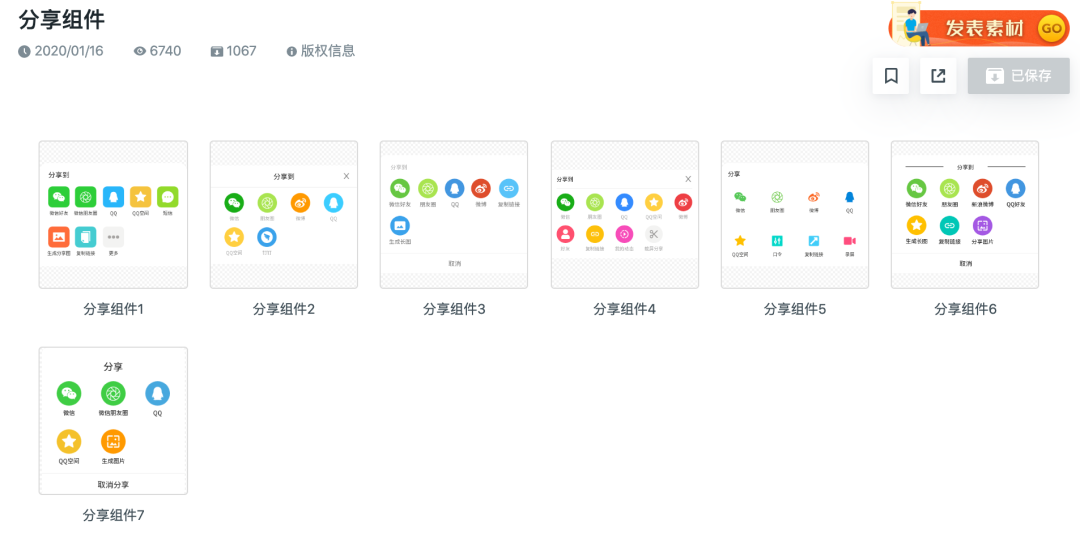Click 生成分享图 orange picture icon in 分享组件1
Image resolution: width=1080 pixels, height=546 pixels.
point(59,237)
